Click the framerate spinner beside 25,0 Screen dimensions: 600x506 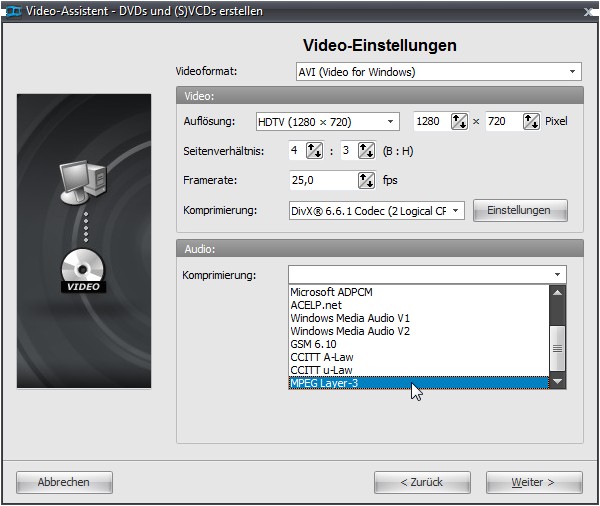click(366, 181)
